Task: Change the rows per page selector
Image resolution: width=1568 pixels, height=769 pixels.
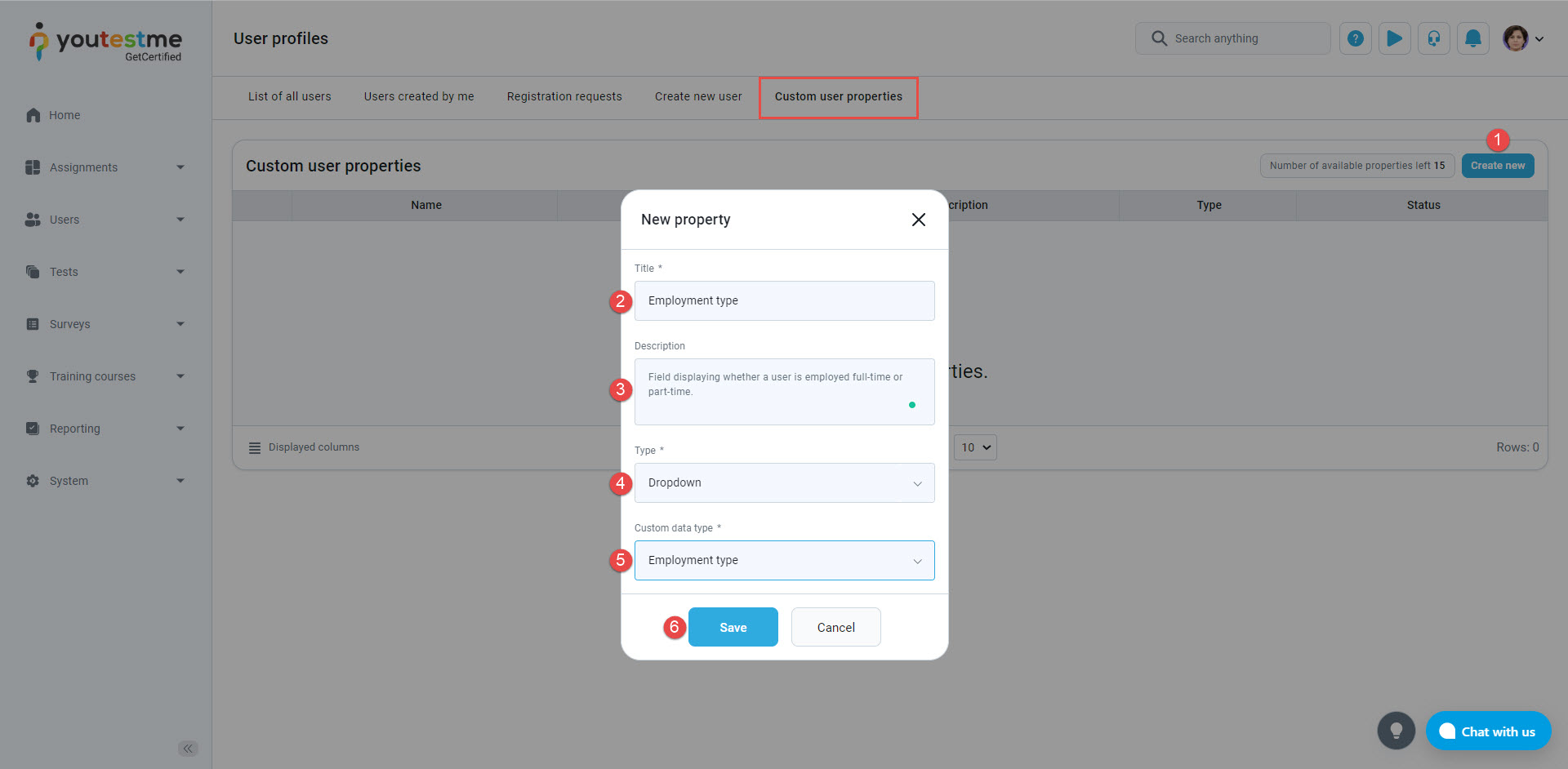Action: click(x=975, y=447)
